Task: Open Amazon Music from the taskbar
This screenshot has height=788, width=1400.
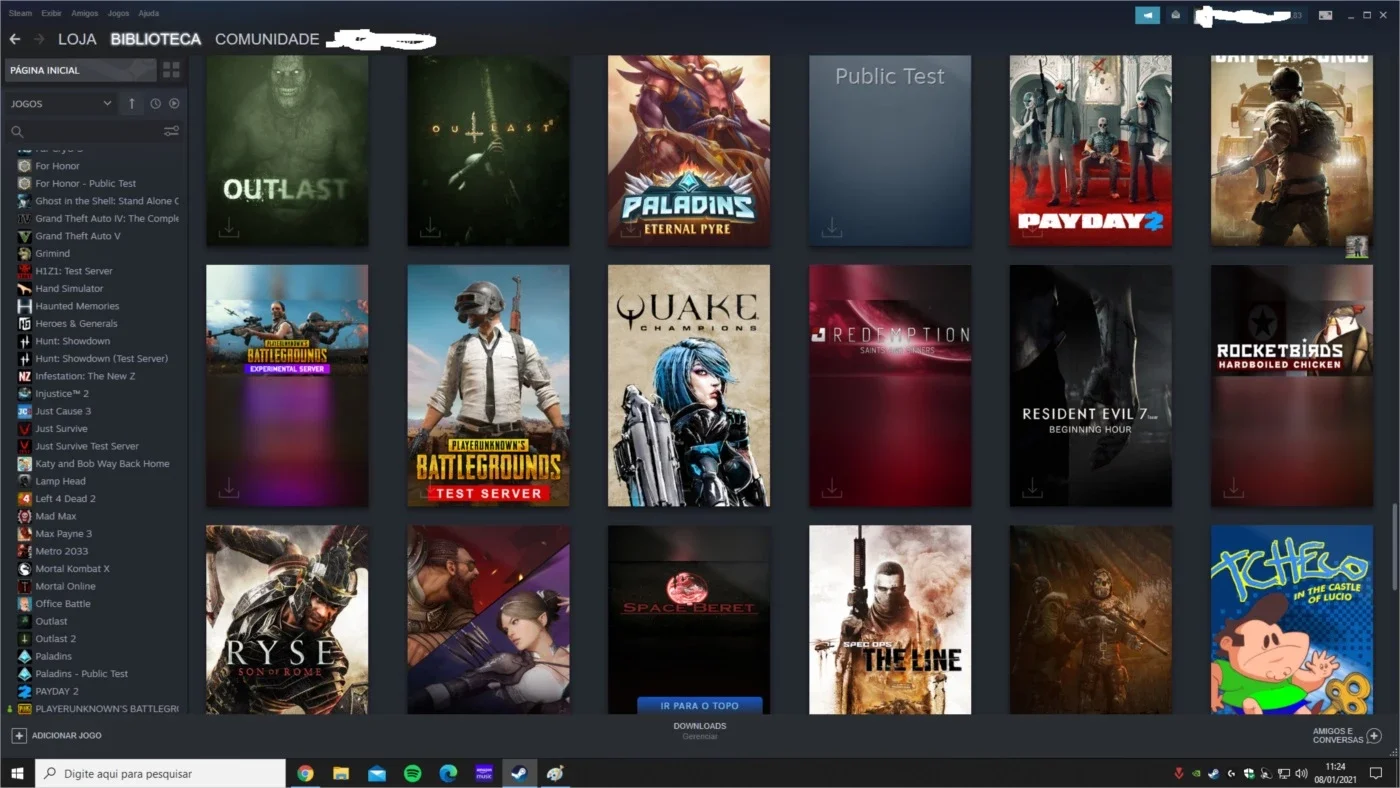Action: (484, 773)
